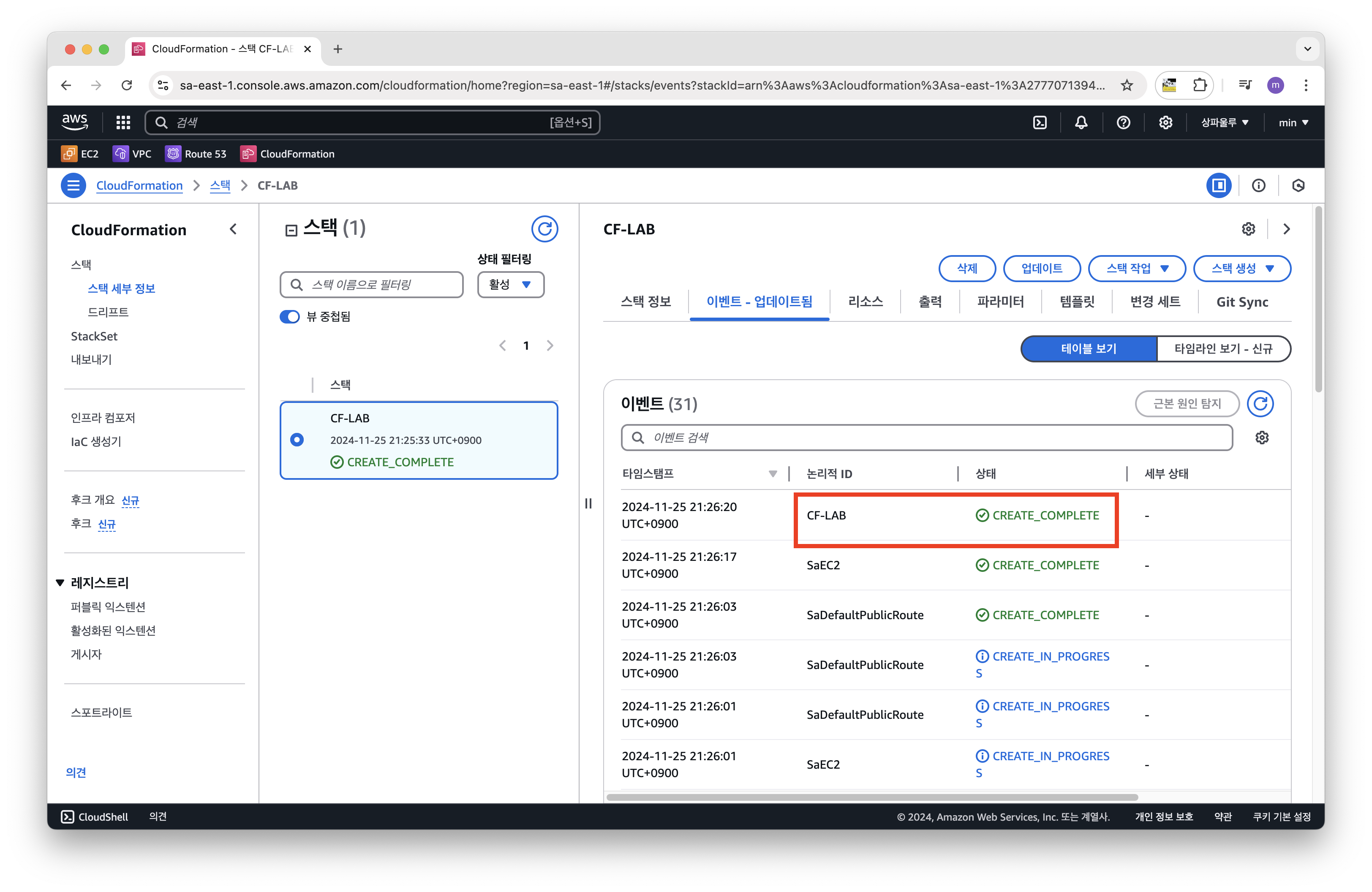
Task: Collapse the 레지스트리 section
Action: coord(60,582)
